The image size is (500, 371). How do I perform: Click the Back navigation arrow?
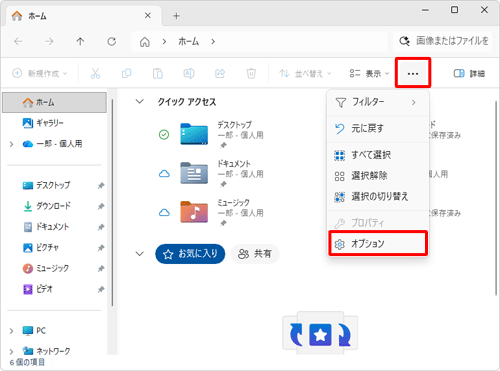pos(18,42)
